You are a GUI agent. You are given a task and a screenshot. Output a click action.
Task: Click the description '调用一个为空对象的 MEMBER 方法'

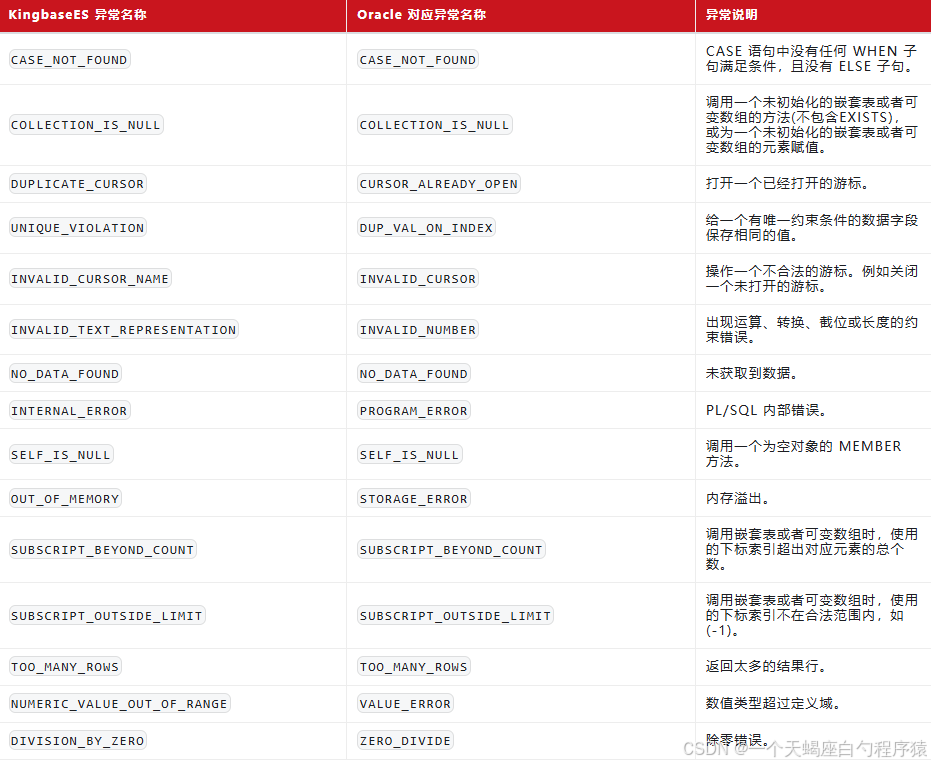pyautogui.click(x=803, y=454)
